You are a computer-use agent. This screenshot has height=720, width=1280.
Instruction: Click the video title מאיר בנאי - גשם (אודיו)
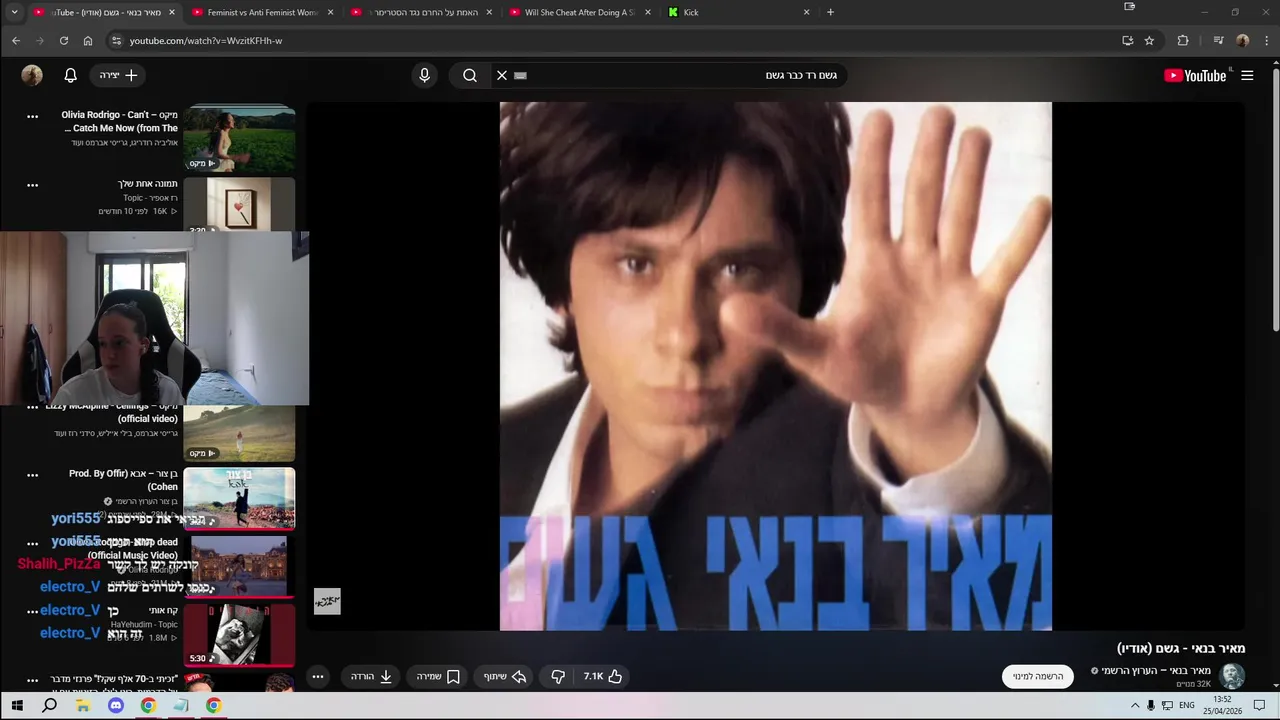[1181, 649]
